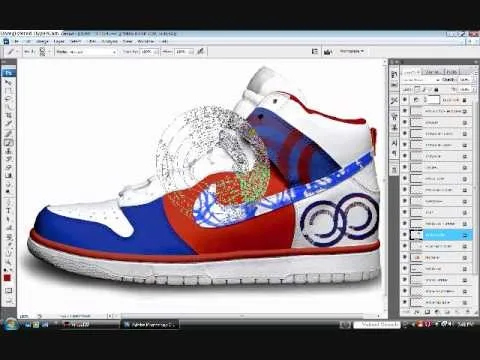This screenshot has width=480, height=360.
Task: Select the History Brush tool
Action: point(9,159)
